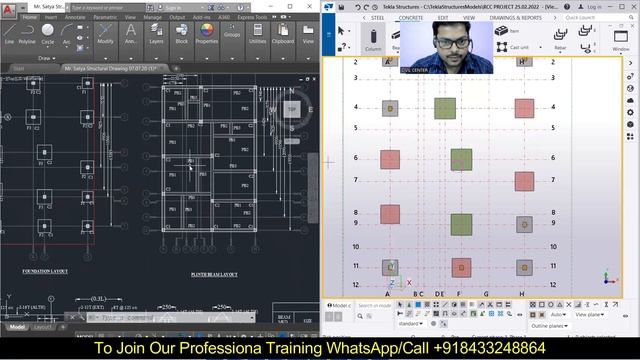640x360 pixels.
Task: Open Tekla help question mark icon
Action: pyautogui.click(x=567, y=7)
